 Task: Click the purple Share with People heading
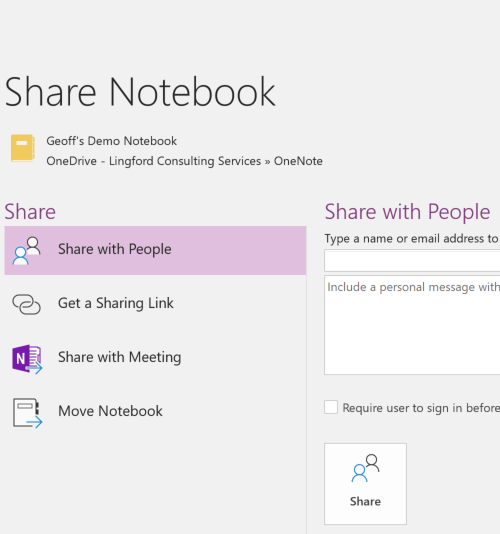(x=407, y=212)
